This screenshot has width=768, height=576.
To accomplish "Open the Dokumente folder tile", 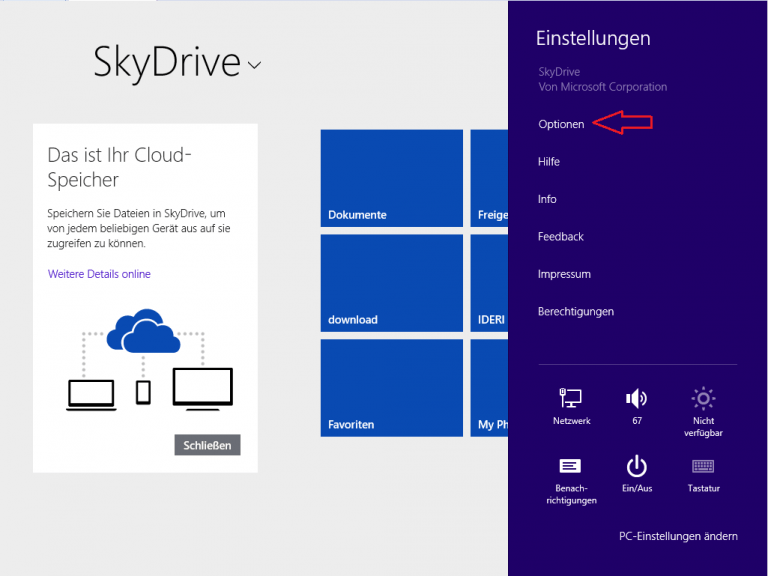I will point(392,178).
